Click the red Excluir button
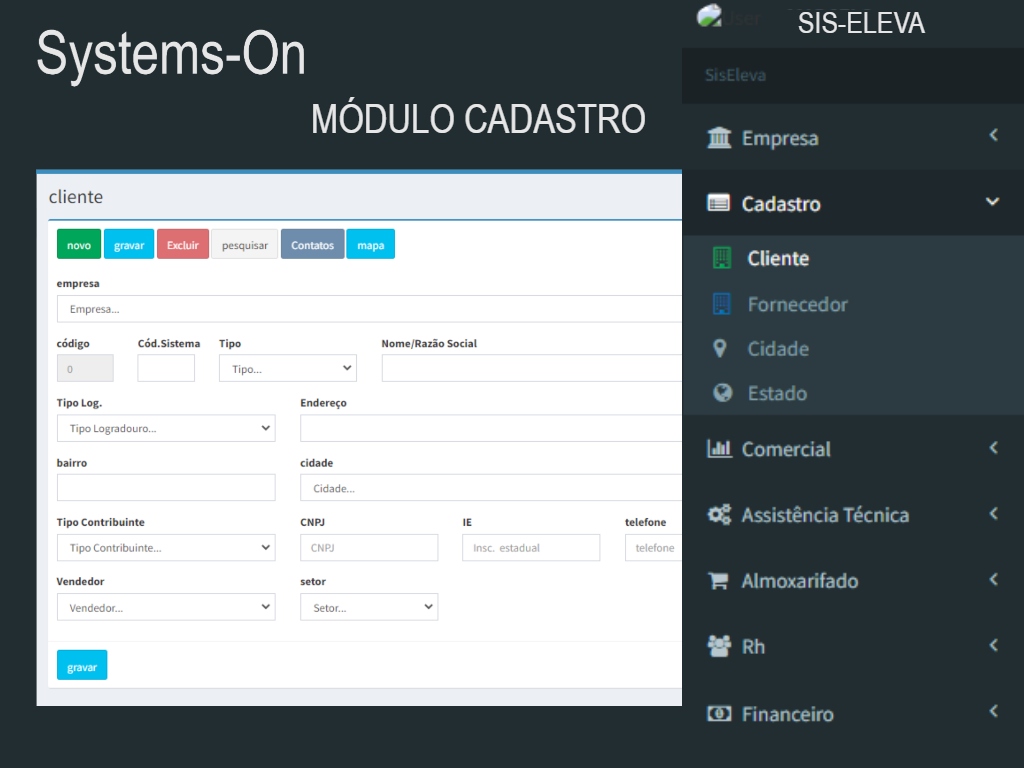 [183, 245]
